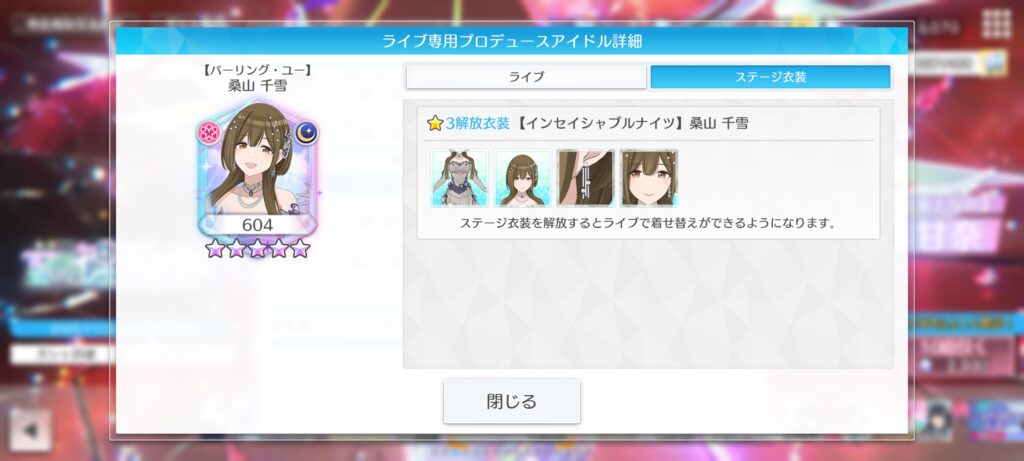
Task: Tap the 604 level label on card
Action: tap(257, 225)
